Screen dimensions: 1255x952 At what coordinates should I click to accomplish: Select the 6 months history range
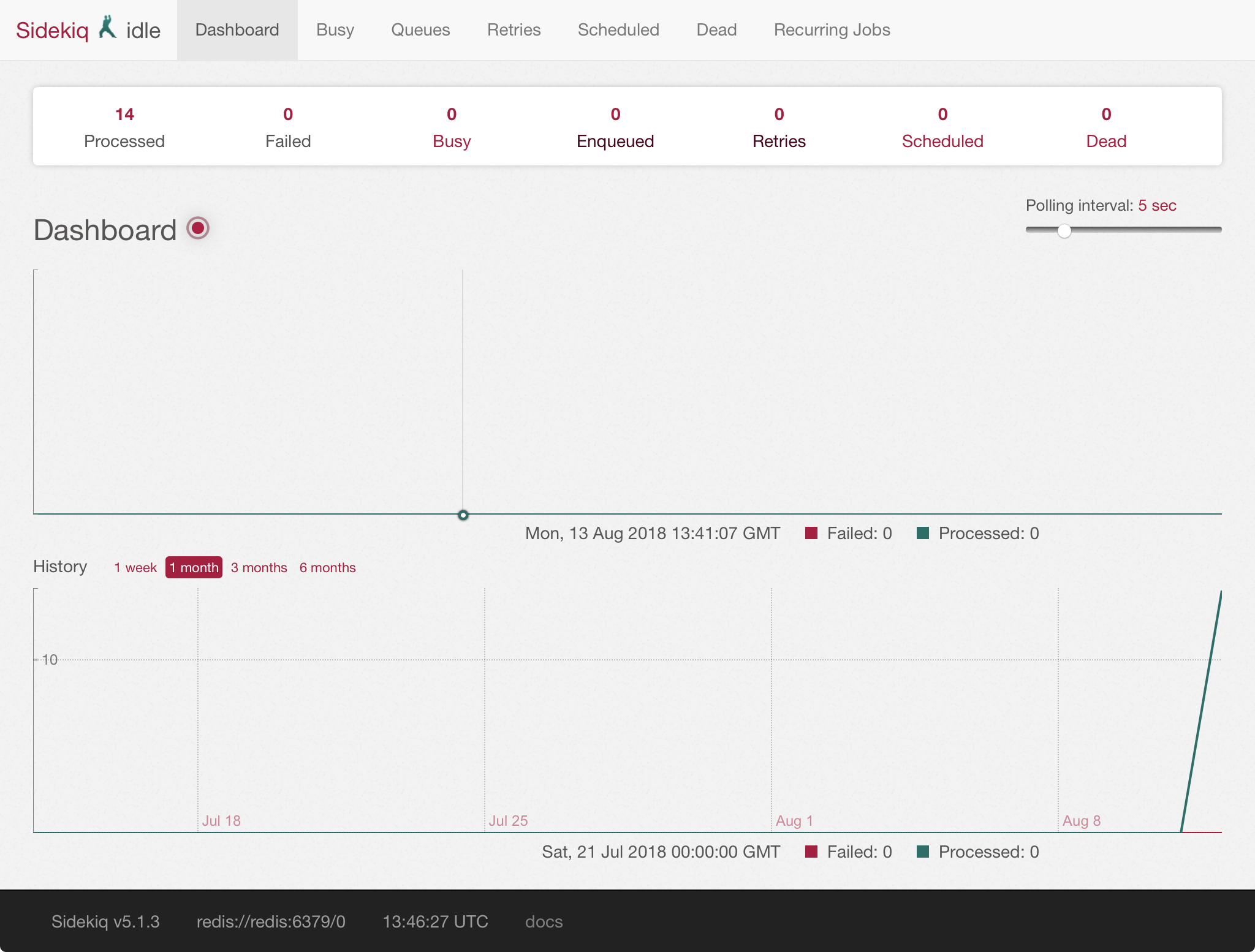[327, 567]
